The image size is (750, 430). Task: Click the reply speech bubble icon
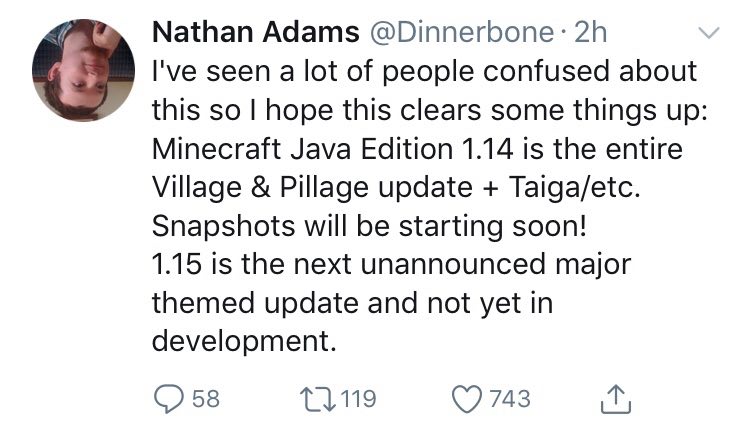(x=168, y=398)
